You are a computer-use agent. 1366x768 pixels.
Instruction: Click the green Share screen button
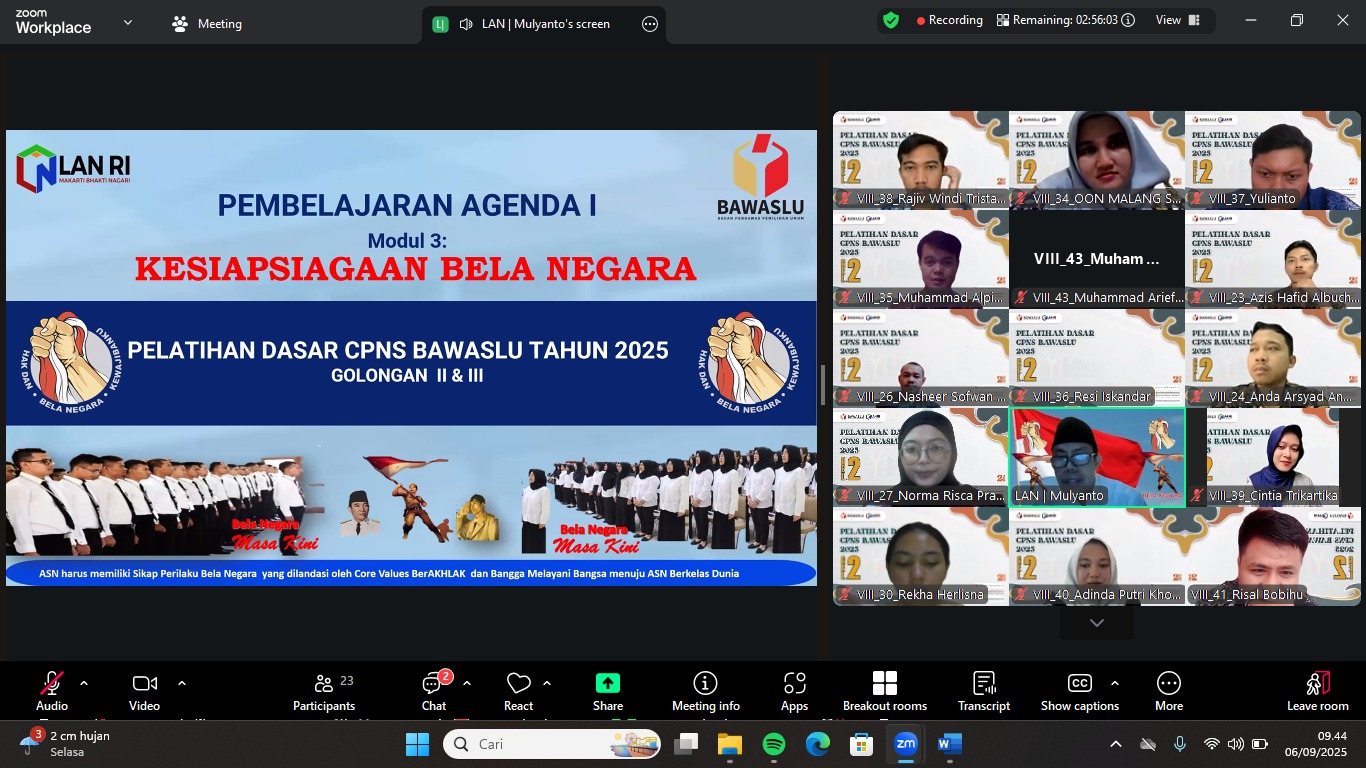607,691
